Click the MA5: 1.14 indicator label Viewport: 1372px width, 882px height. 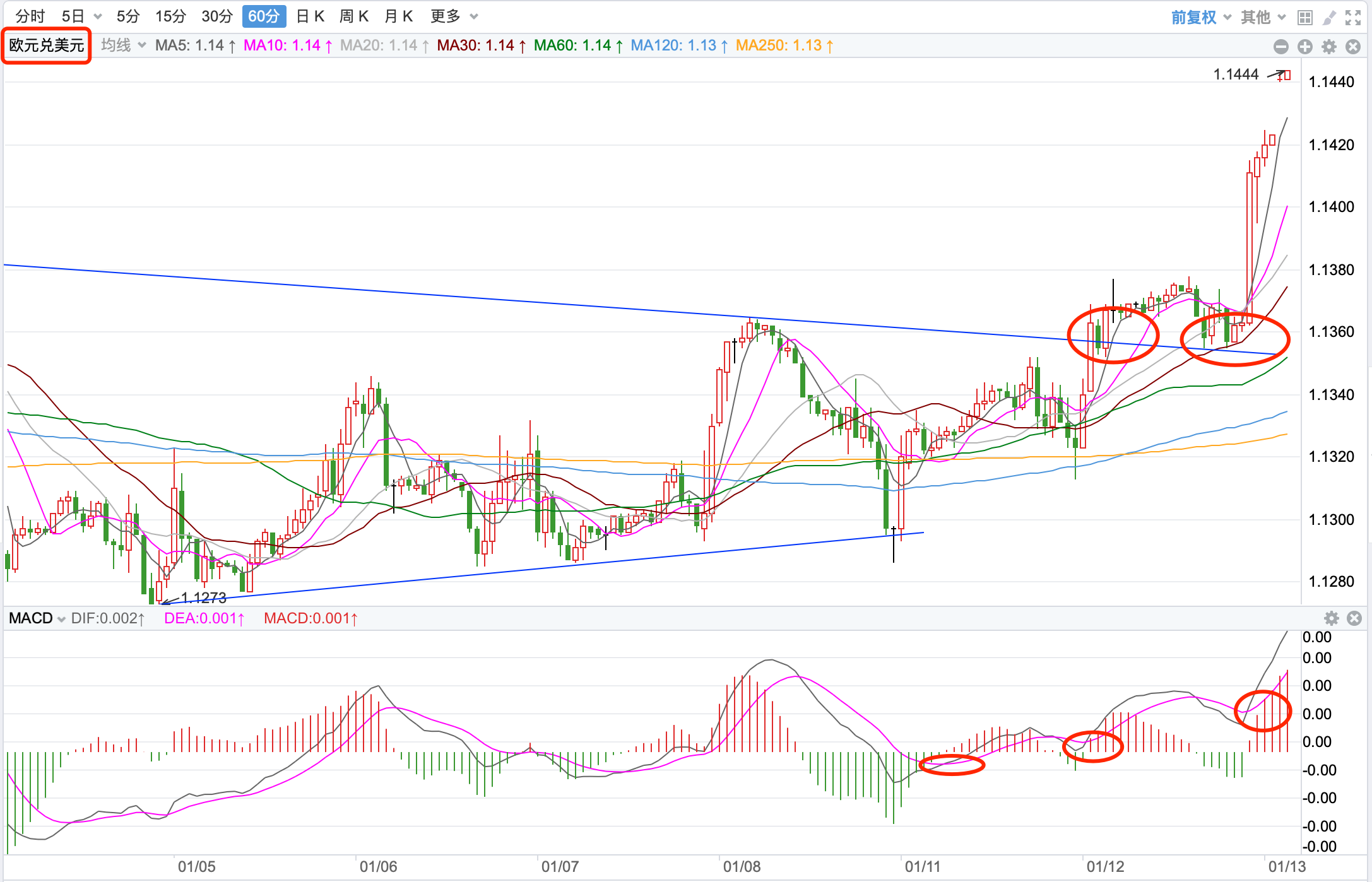196,45
